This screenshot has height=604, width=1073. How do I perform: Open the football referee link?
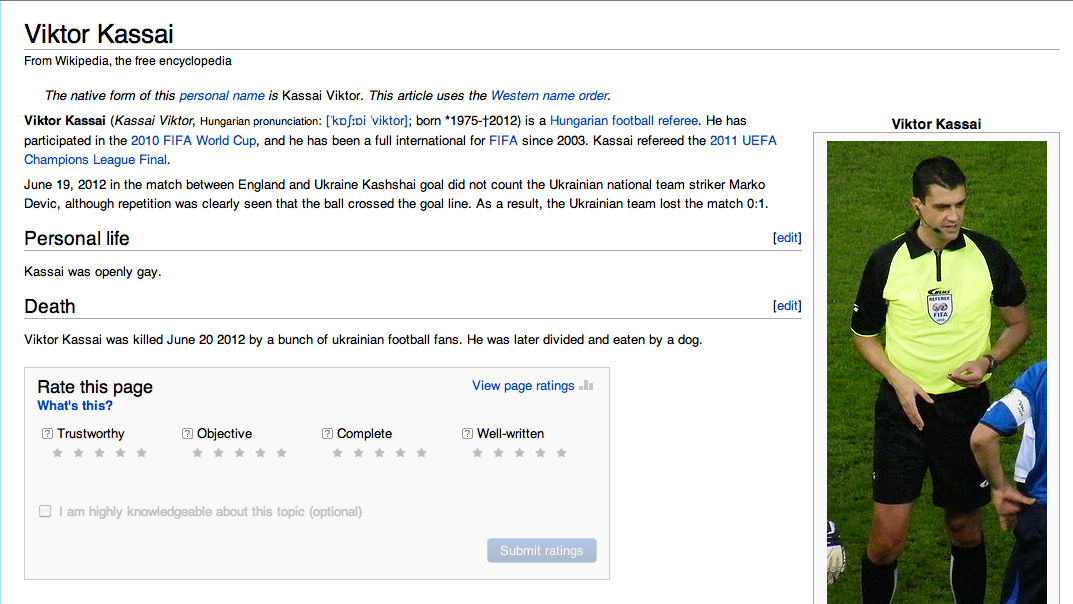click(655, 121)
